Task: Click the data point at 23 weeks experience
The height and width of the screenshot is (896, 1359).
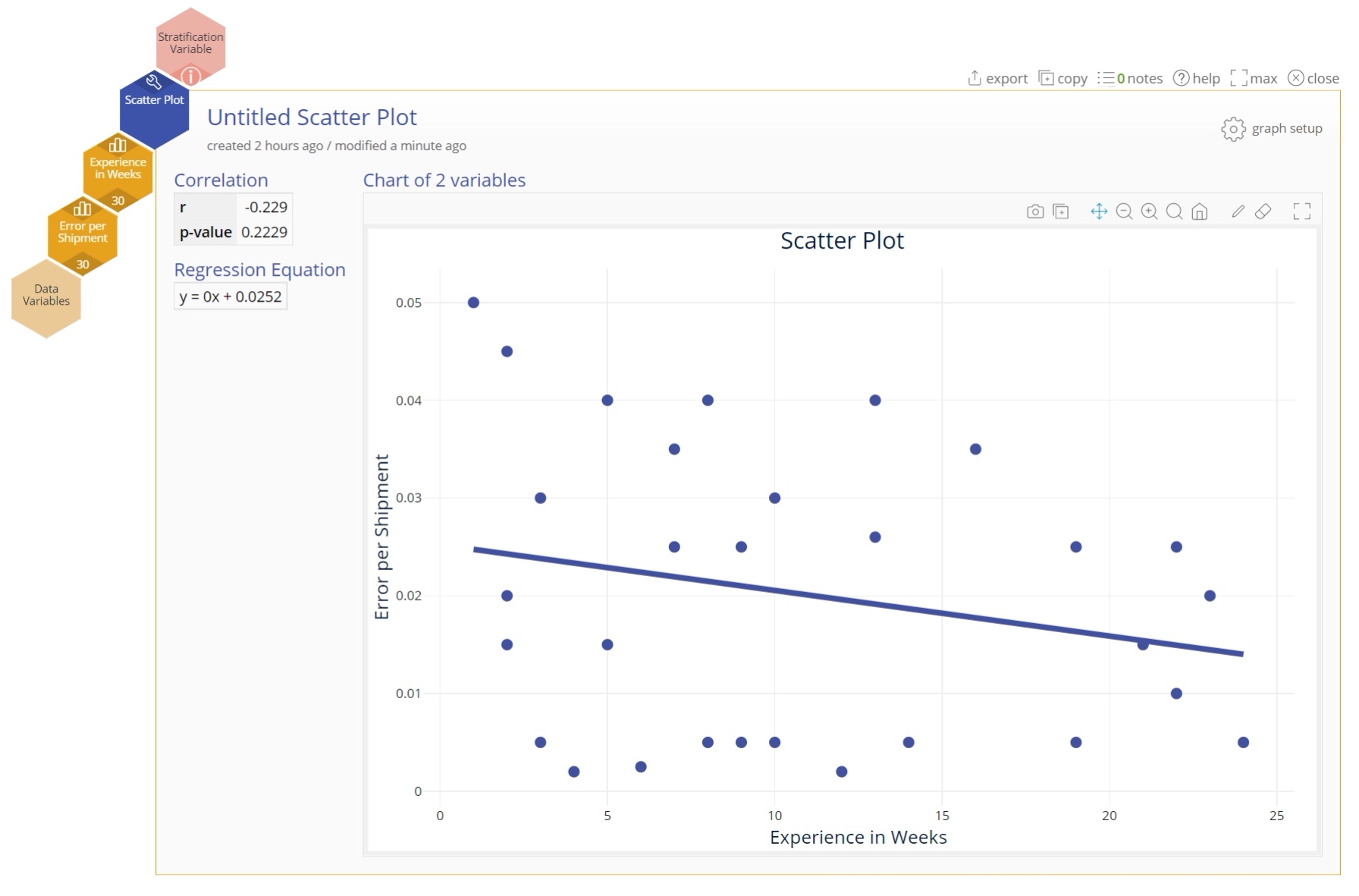Action: coord(1210,596)
